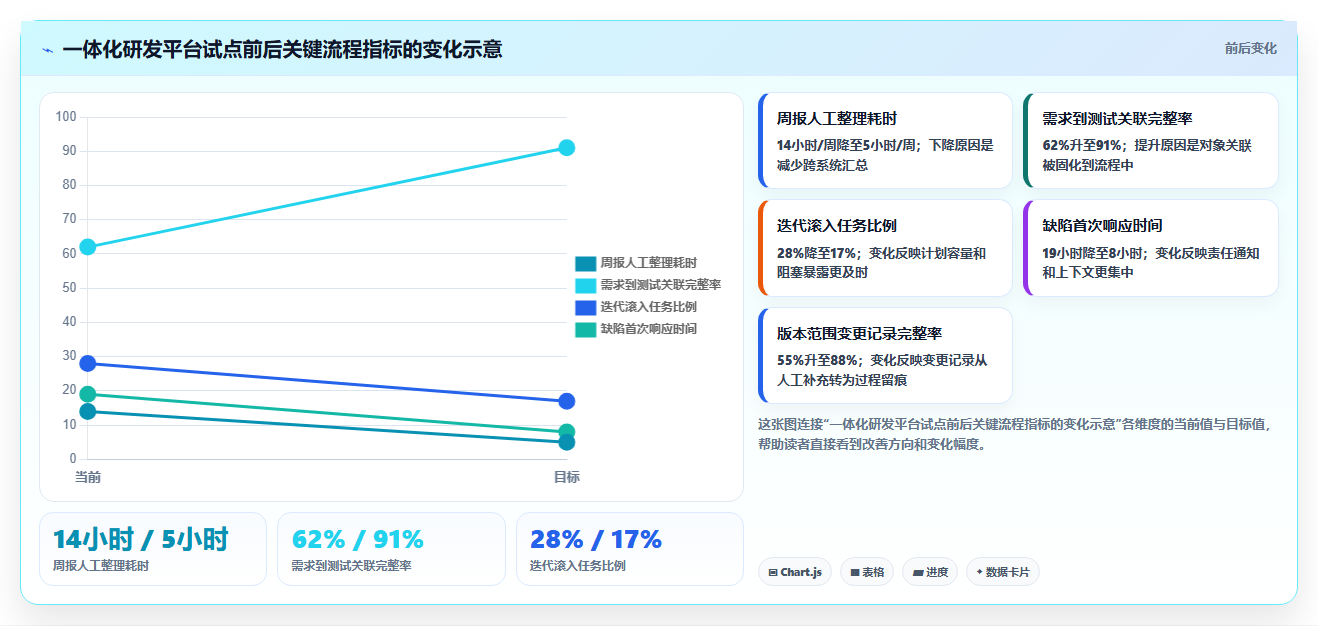This screenshot has width=1318, height=626.
Task: Click the teal 5 data point at 目标
Action: click(566, 442)
